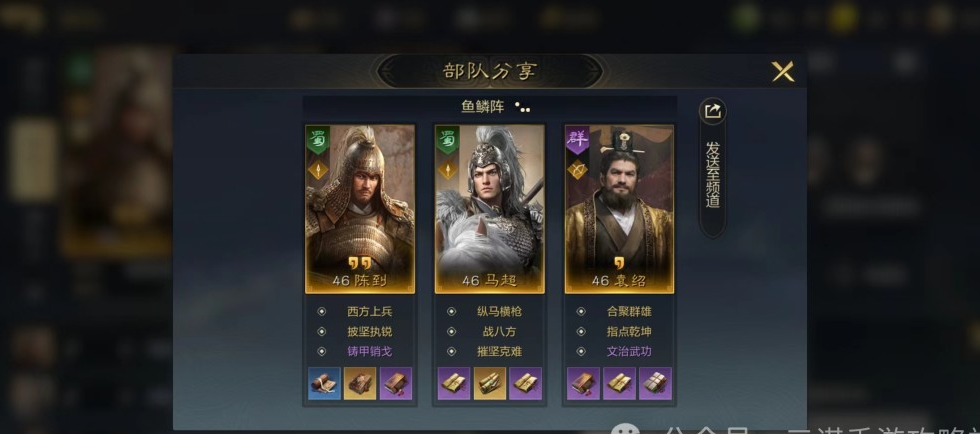This screenshot has height=434, width=980.
Task: Select the 纵马横枪 skill entry
Action: pyautogui.click(x=499, y=311)
